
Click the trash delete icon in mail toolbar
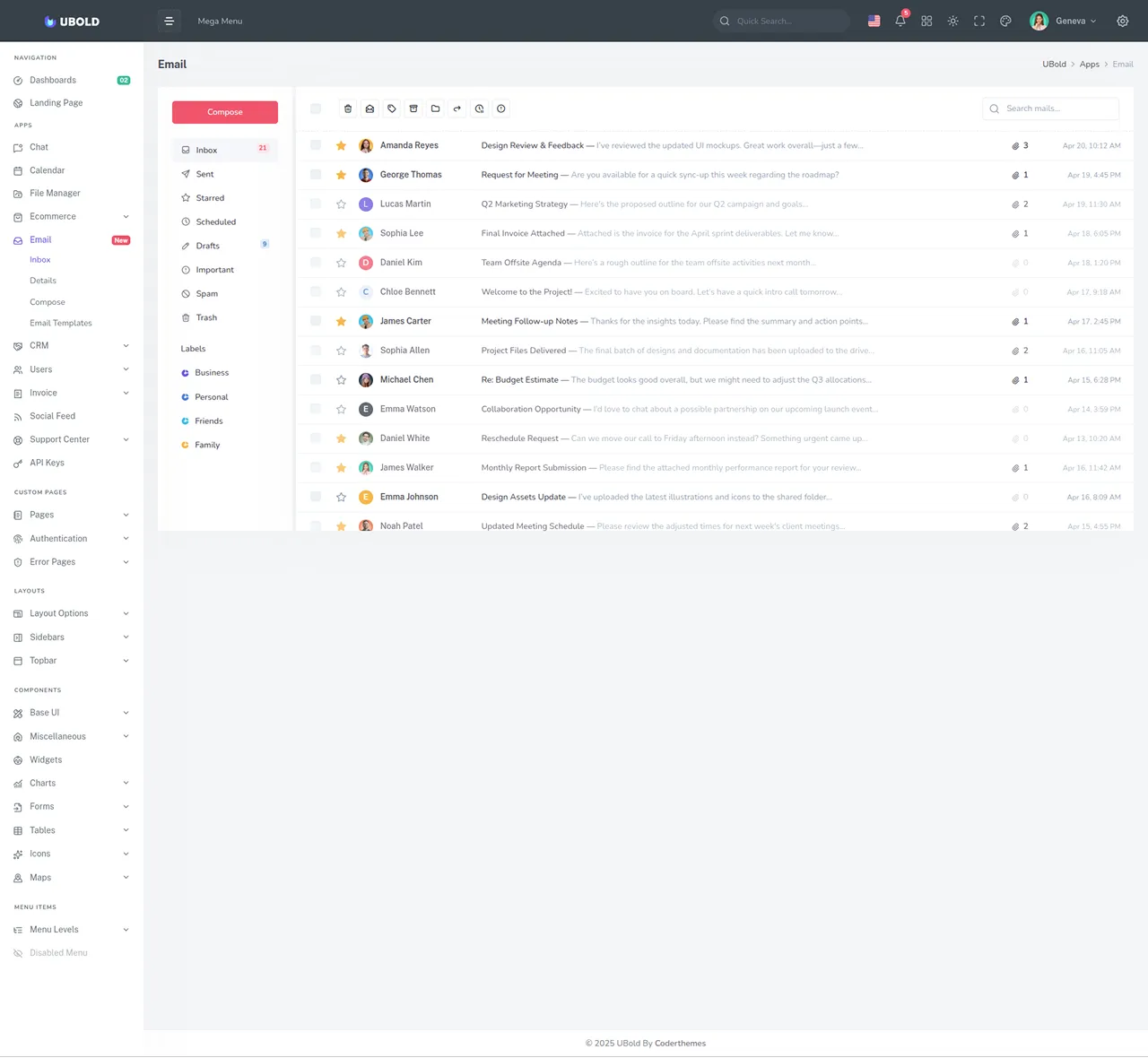point(348,108)
